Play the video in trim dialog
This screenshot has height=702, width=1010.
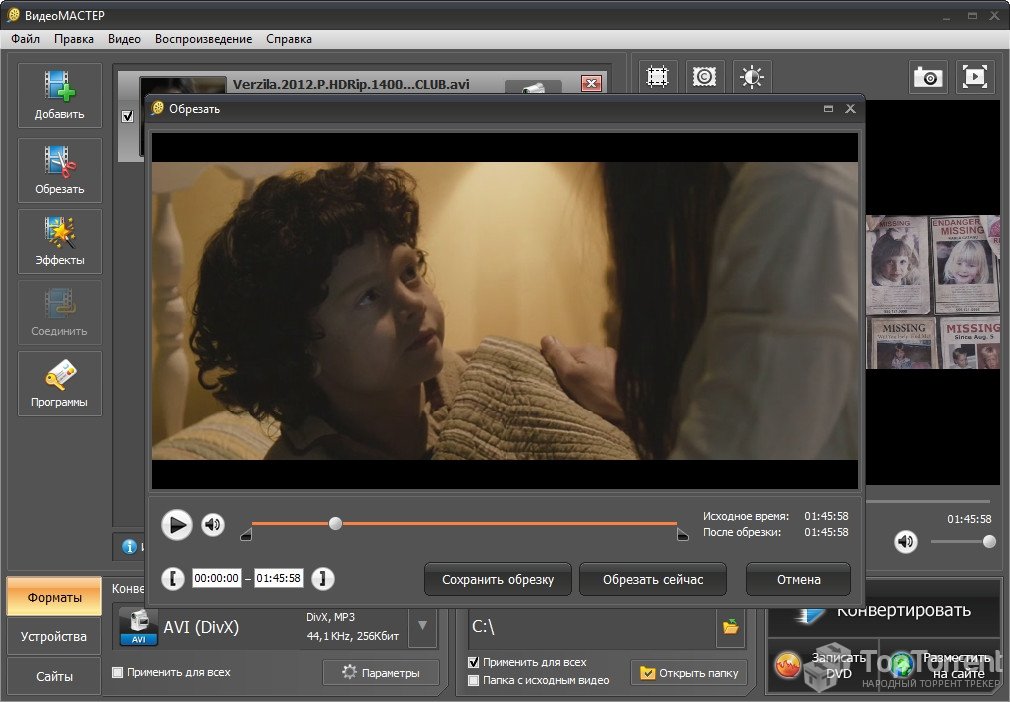[x=177, y=525]
